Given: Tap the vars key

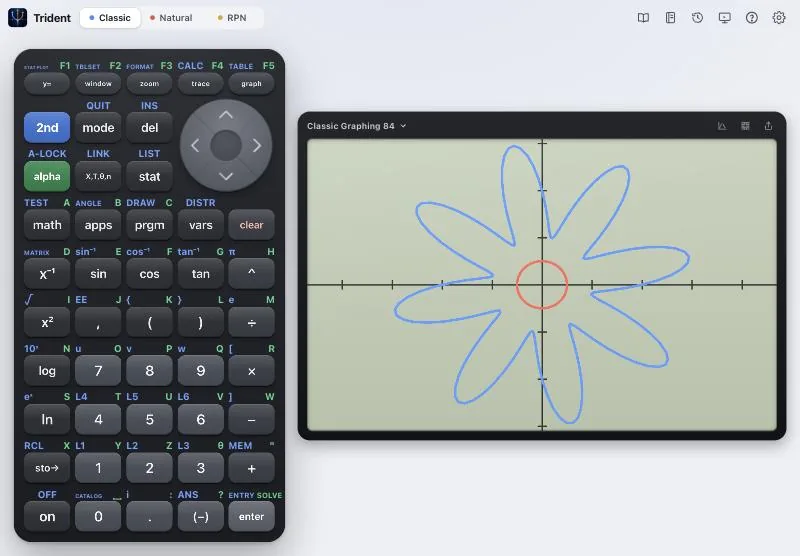Looking at the screenshot, I should [201, 225].
